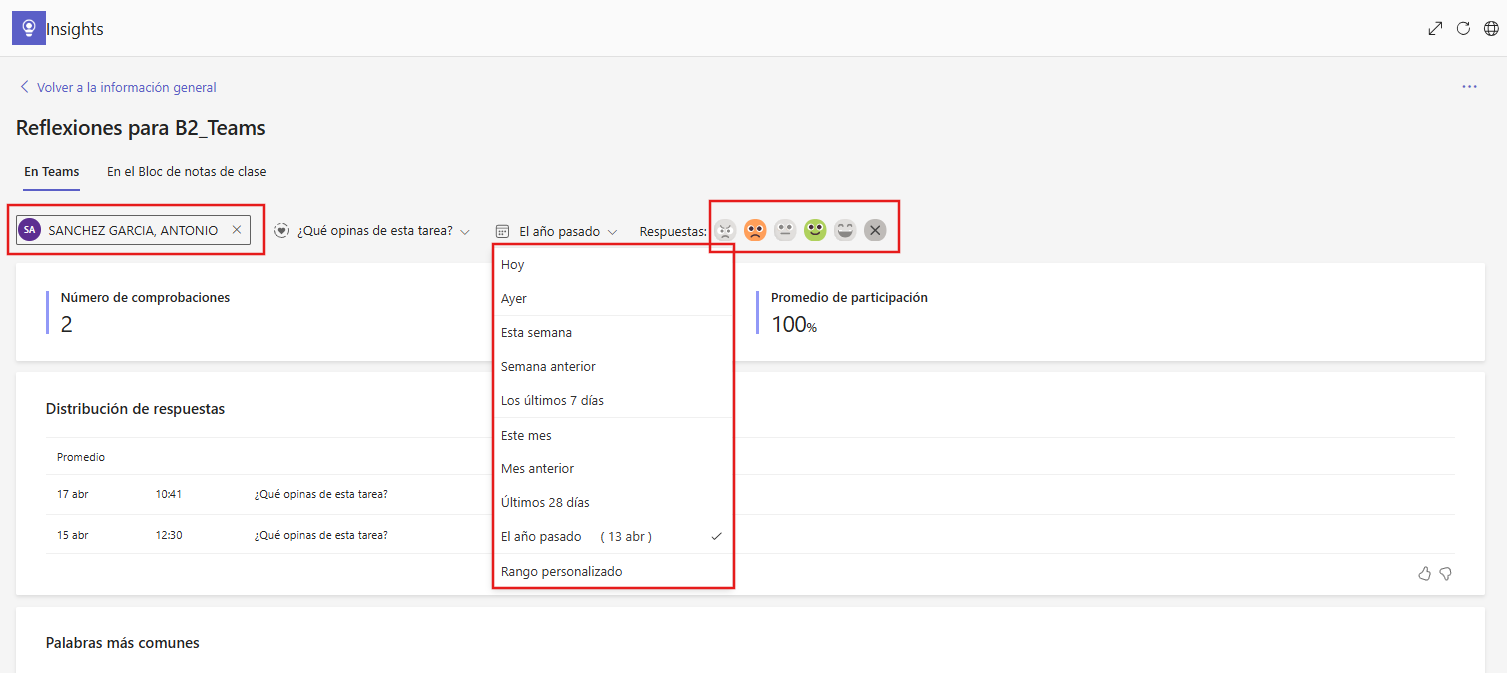This screenshot has height=673, width=1507.
Task: Filter by the gray grinning emoji response
Action: pos(845,230)
